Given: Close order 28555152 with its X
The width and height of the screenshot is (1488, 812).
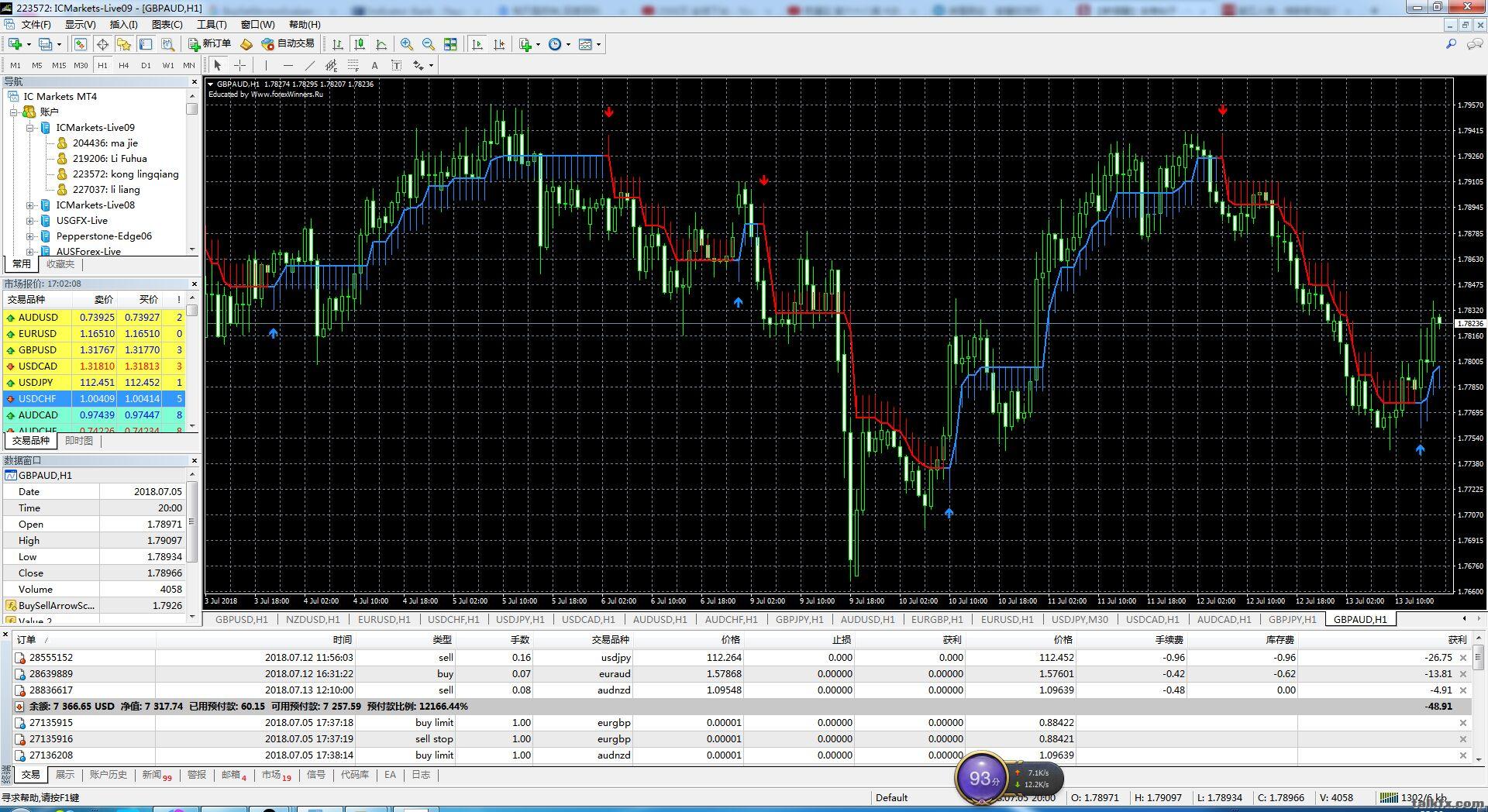Looking at the screenshot, I should click(1463, 658).
